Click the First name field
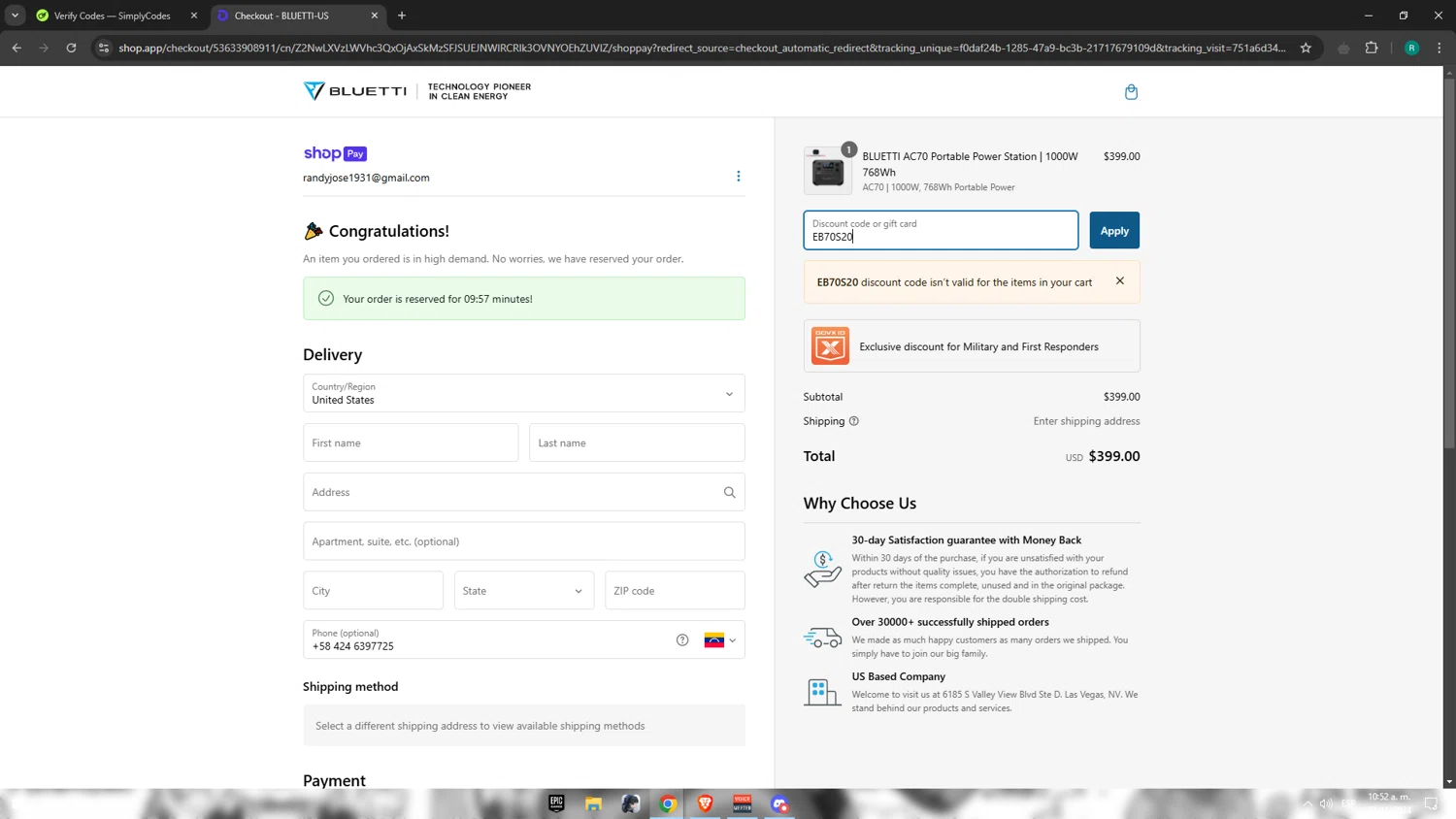1456x819 pixels. (411, 443)
